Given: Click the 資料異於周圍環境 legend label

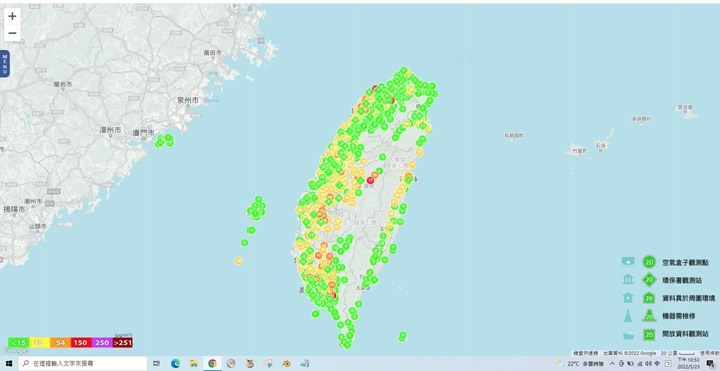Looking at the screenshot, I should [688, 298].
